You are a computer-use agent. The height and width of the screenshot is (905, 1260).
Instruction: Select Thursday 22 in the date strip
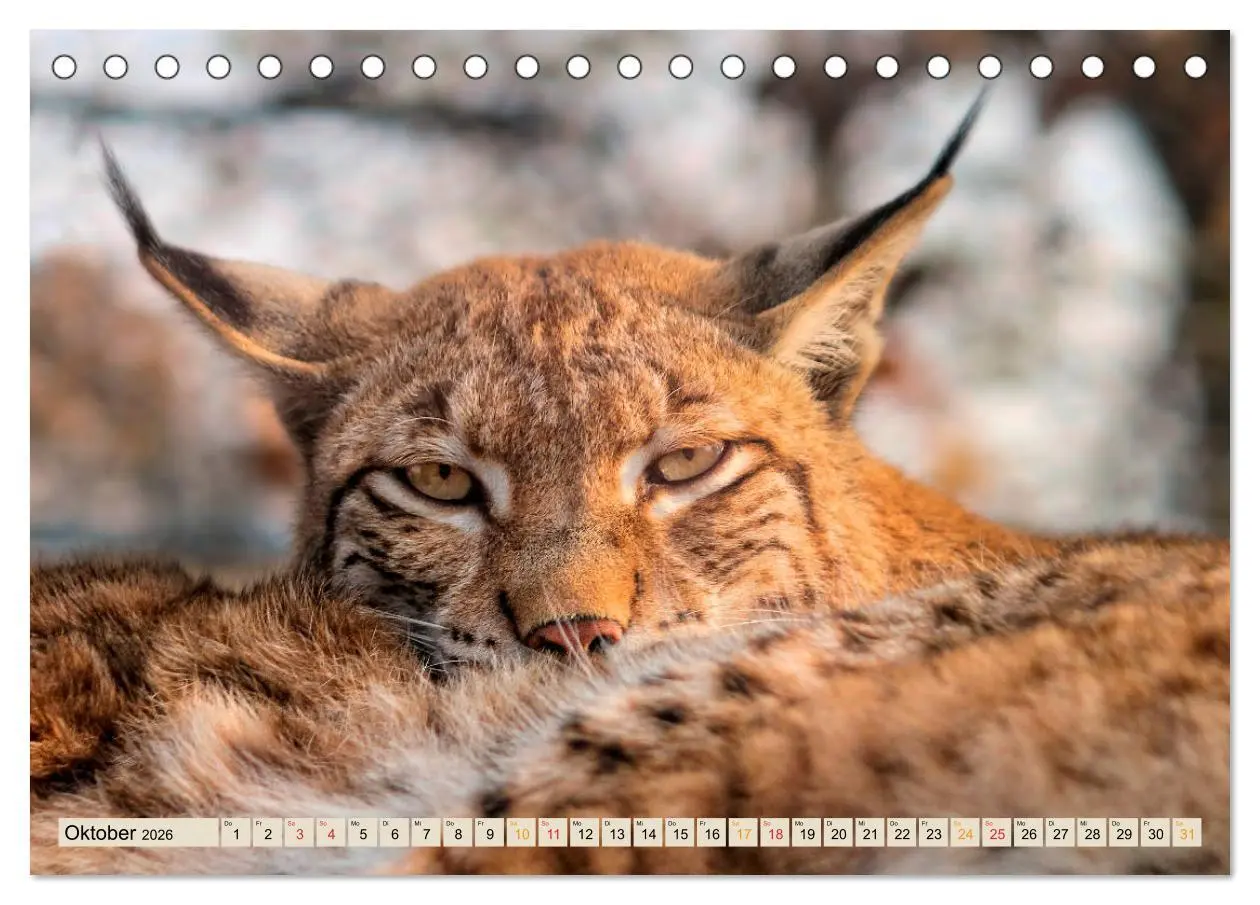click(x=902, y=832)
